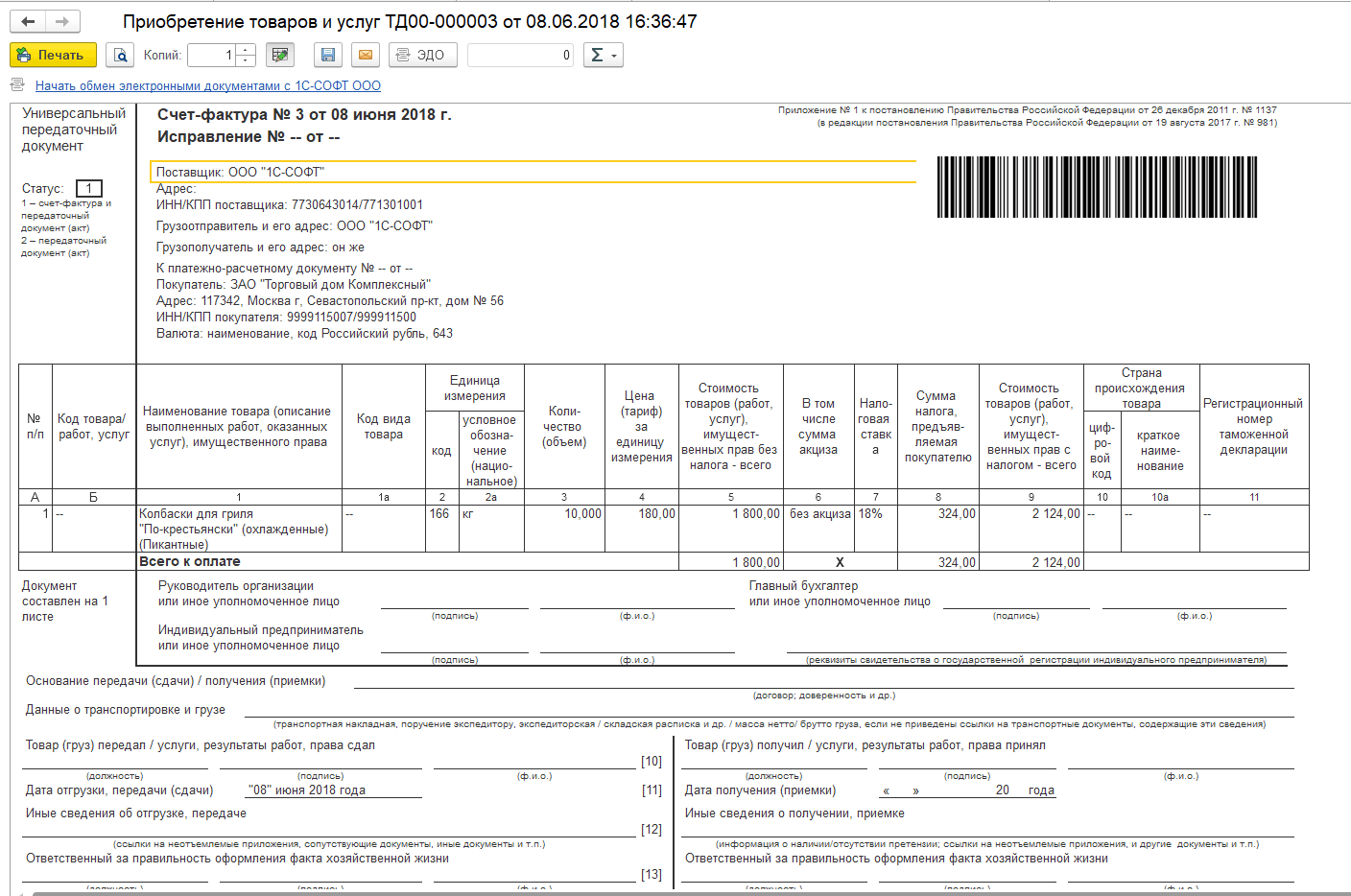The height and width of the screenshot is (896, 1351).
Task: Go forward with the right arrow button
Action: [62, 22]
